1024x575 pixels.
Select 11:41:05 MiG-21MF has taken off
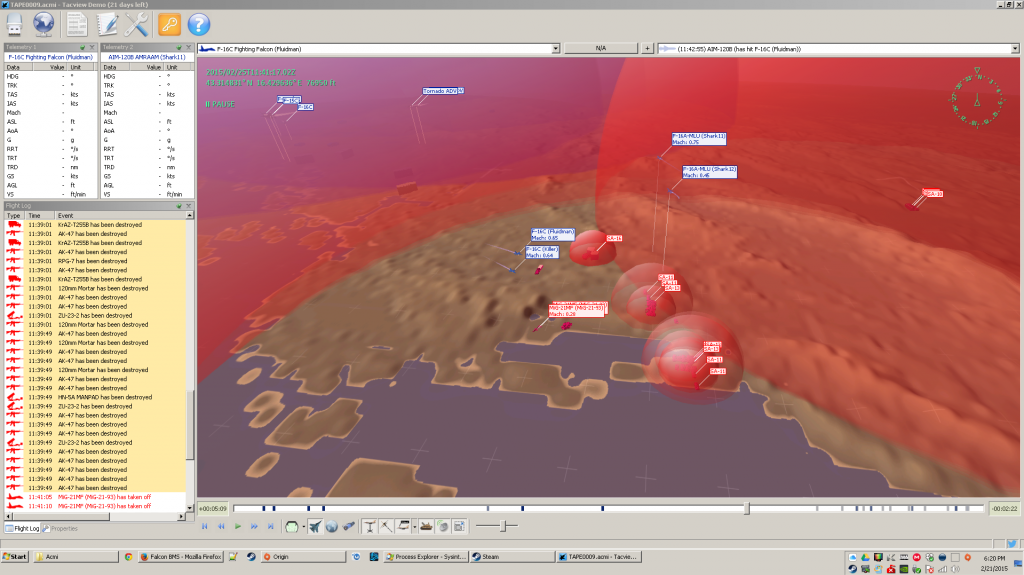point(95,497)
